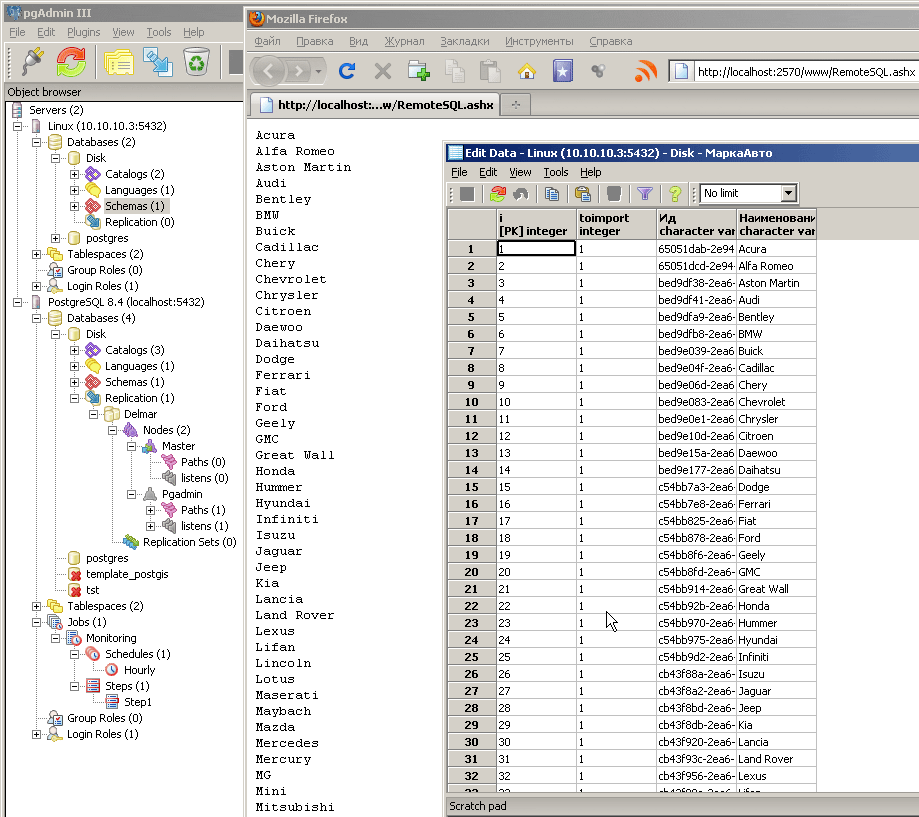Screen dimensions: 919x817
Task: Click the Chevrolet cell in data grid
Action: point(776,402)
